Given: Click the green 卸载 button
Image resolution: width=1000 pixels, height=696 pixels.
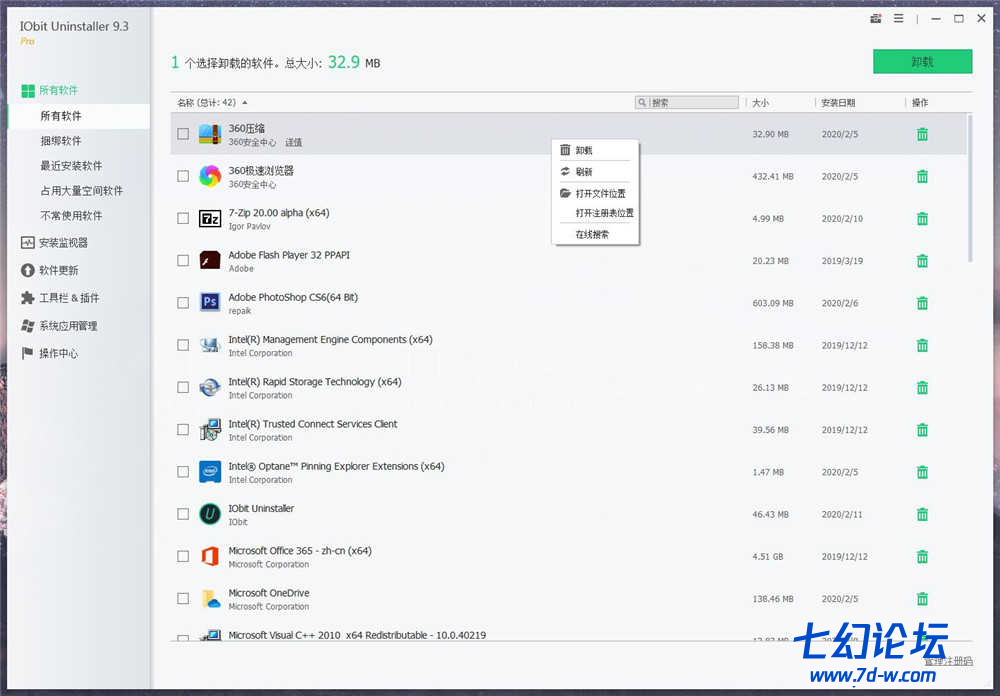Looking at the screenshot, I should pyautogui.click(x=922, y=61).
